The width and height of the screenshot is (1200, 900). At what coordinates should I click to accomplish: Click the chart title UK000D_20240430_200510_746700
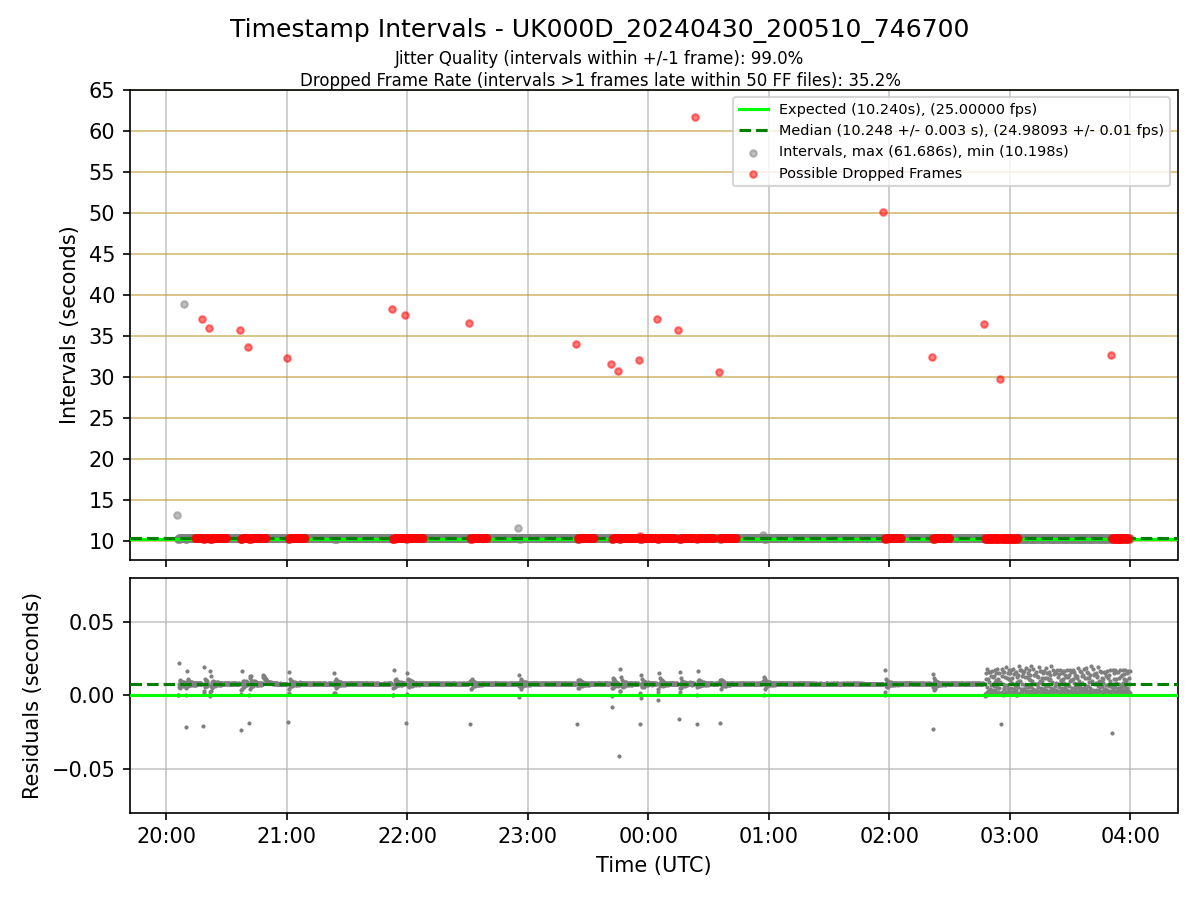[599, 29]
